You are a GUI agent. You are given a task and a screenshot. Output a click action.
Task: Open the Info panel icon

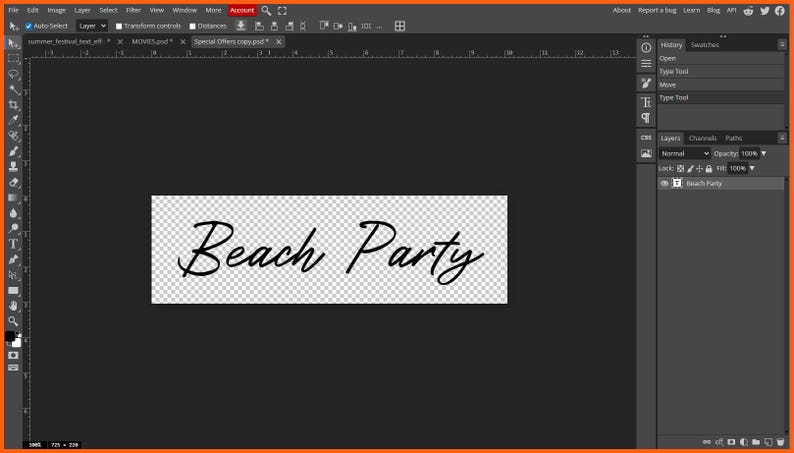(x=646, y=48)
